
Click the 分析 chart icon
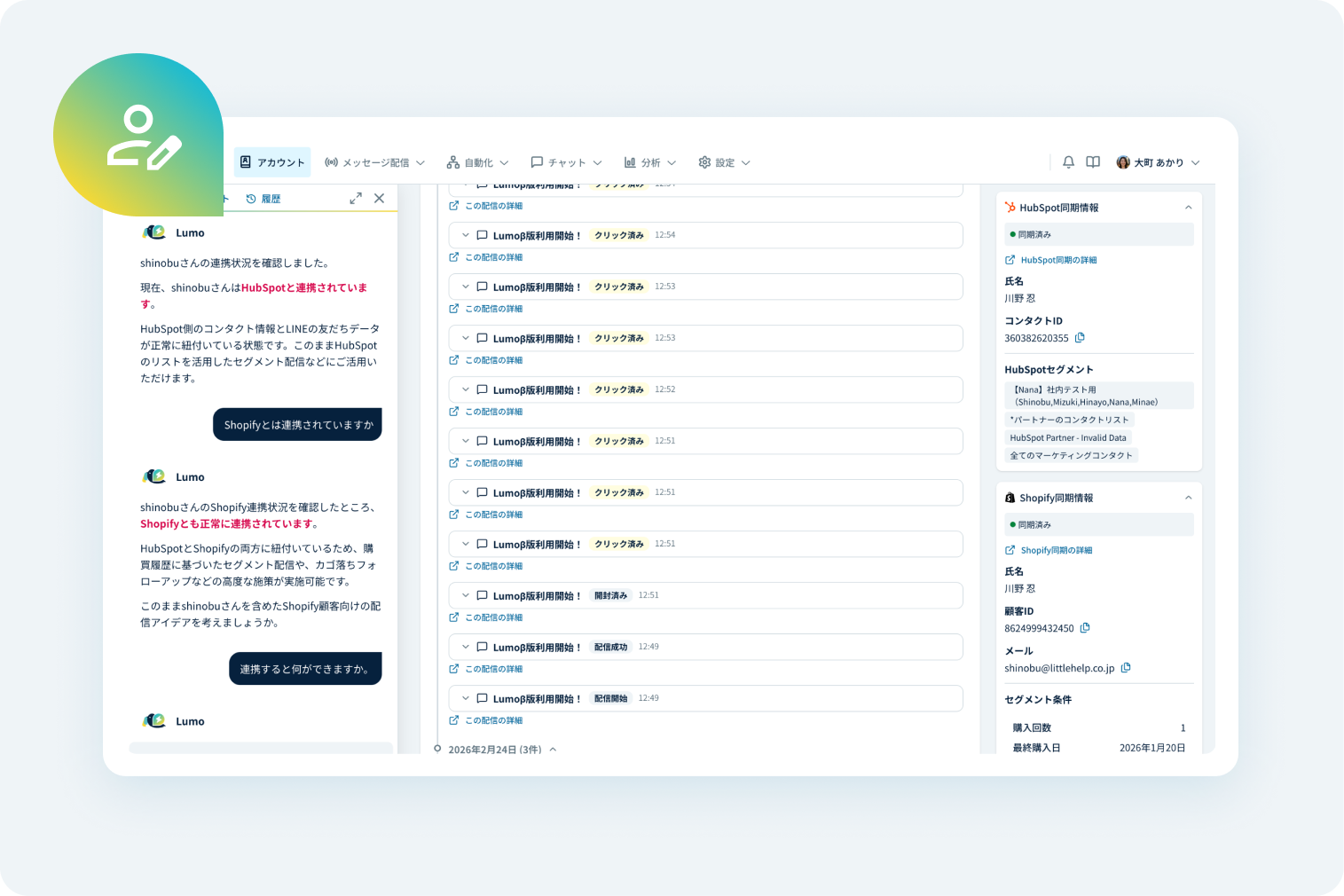point(630,162)
